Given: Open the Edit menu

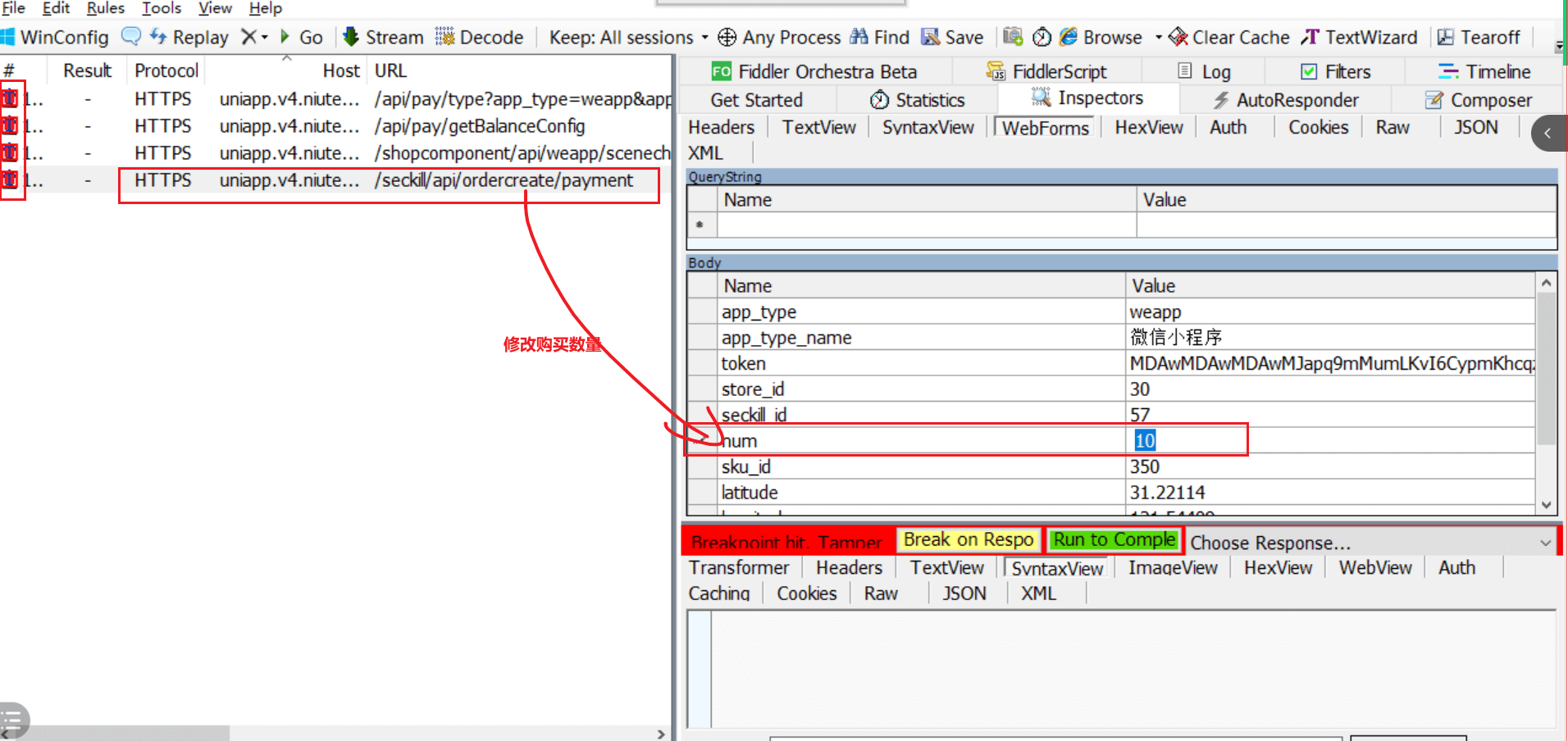Looking at the screenshot, I should [x=56, y=8].
